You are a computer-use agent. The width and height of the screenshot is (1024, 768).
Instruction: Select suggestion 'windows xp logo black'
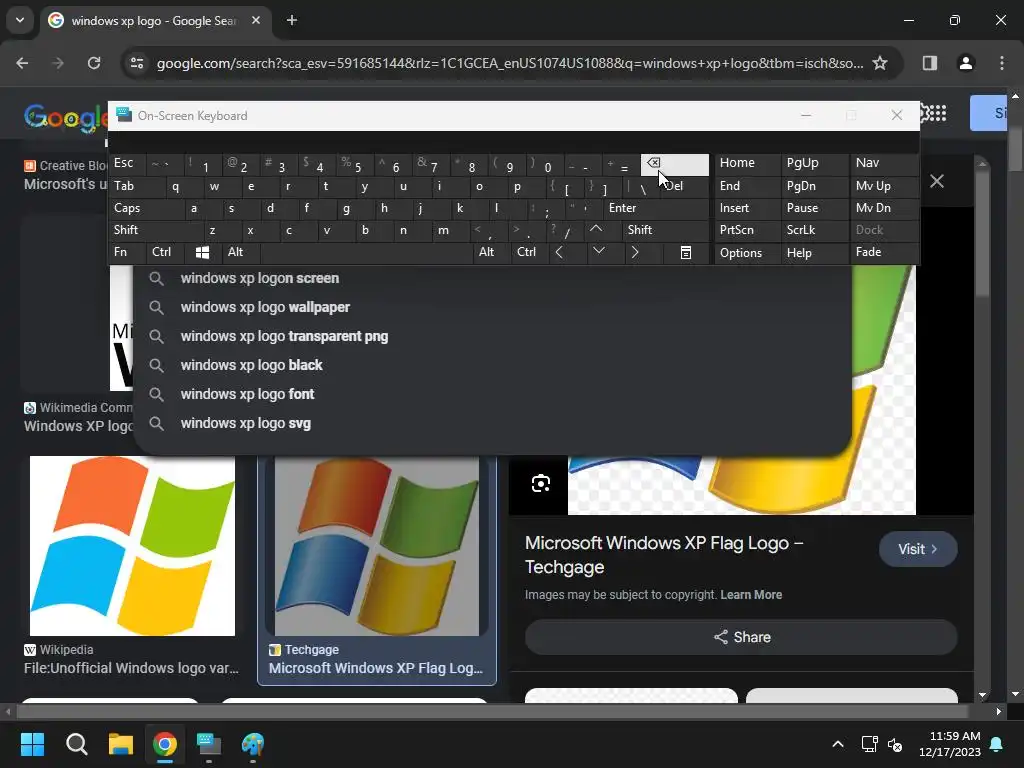pos(492,365)
